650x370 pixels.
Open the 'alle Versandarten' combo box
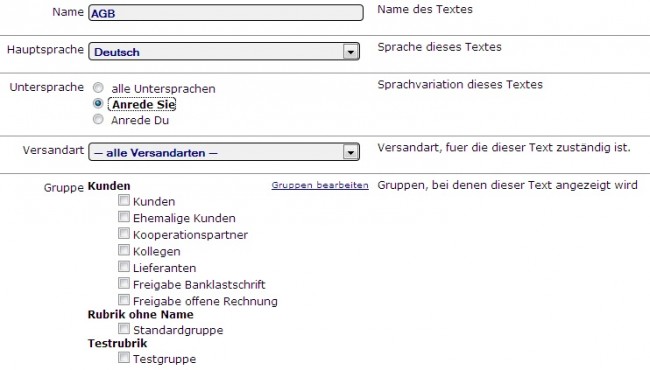pos(224,152)
